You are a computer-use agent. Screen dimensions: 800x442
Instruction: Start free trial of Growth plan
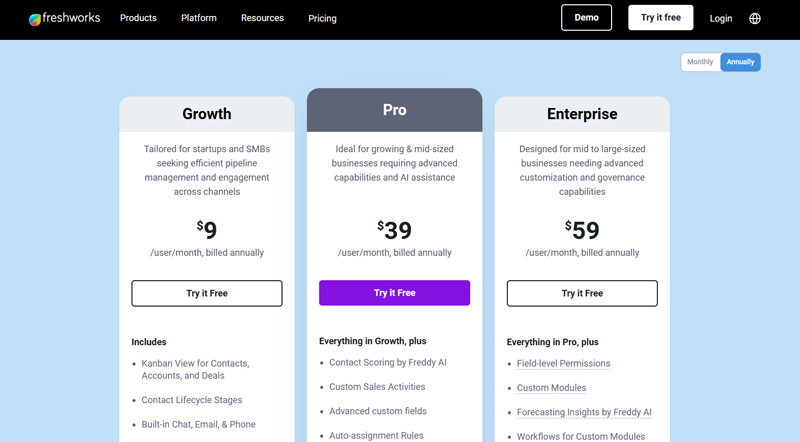pyautogui.click(x=207, y=293)
